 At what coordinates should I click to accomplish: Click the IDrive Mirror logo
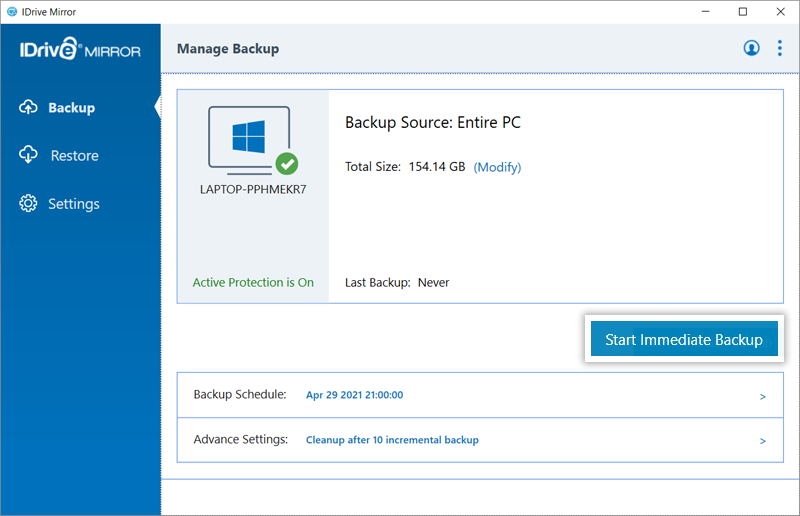(80, 49)
